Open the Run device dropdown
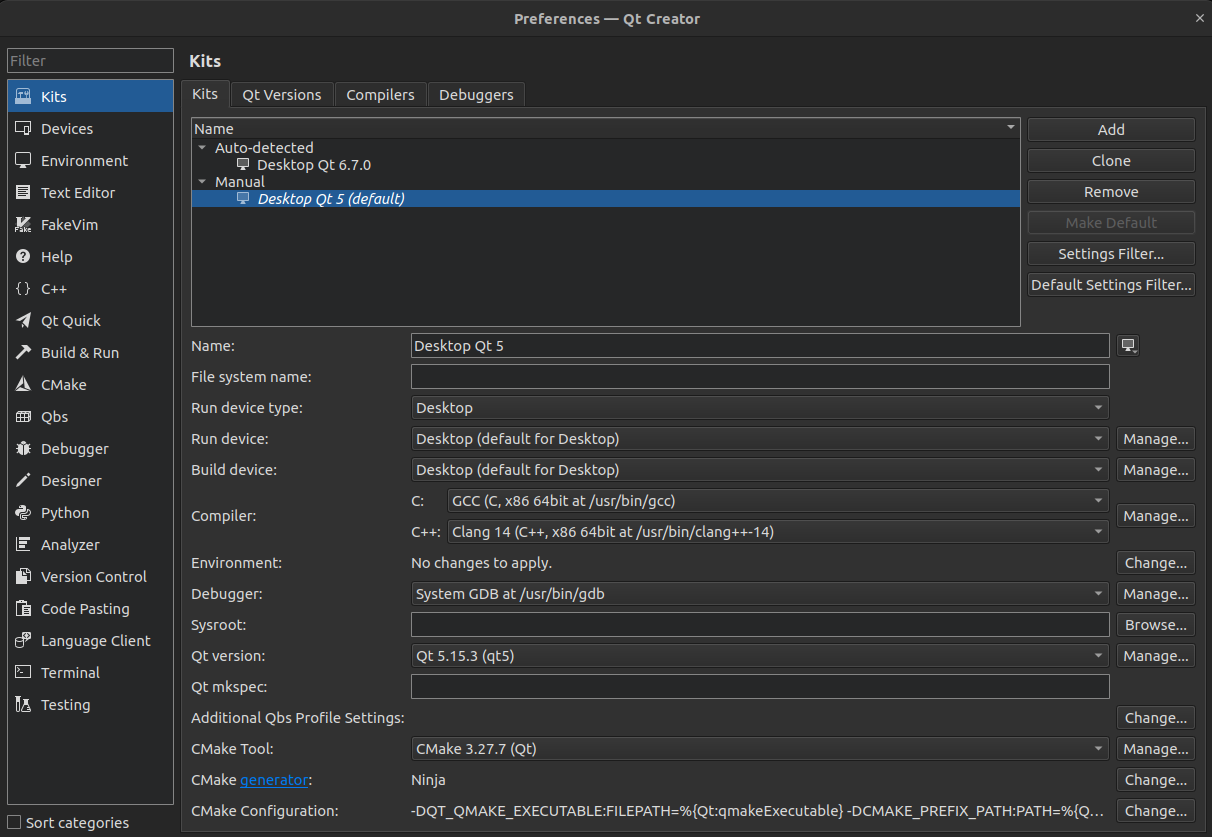 (760, 439)
